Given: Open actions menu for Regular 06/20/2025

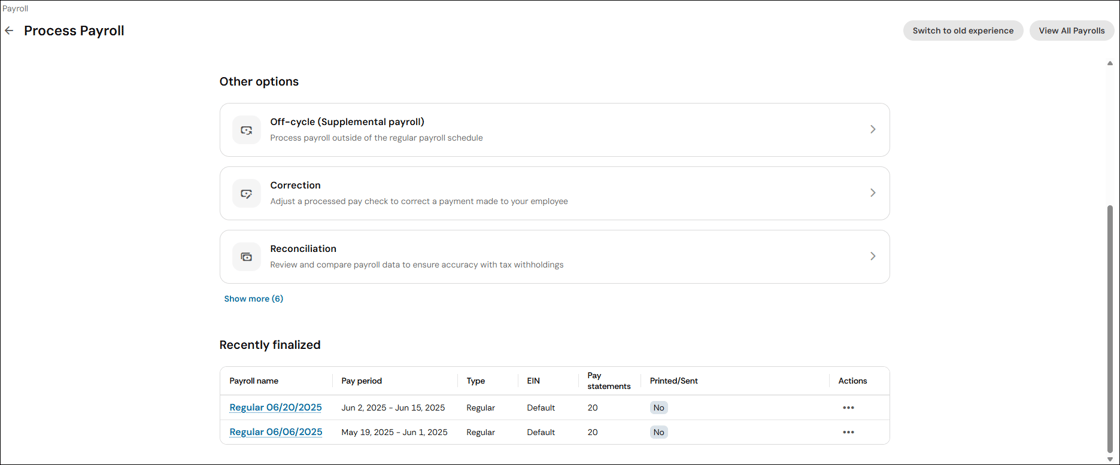Looking at the screenshot, I should (848, 408).
